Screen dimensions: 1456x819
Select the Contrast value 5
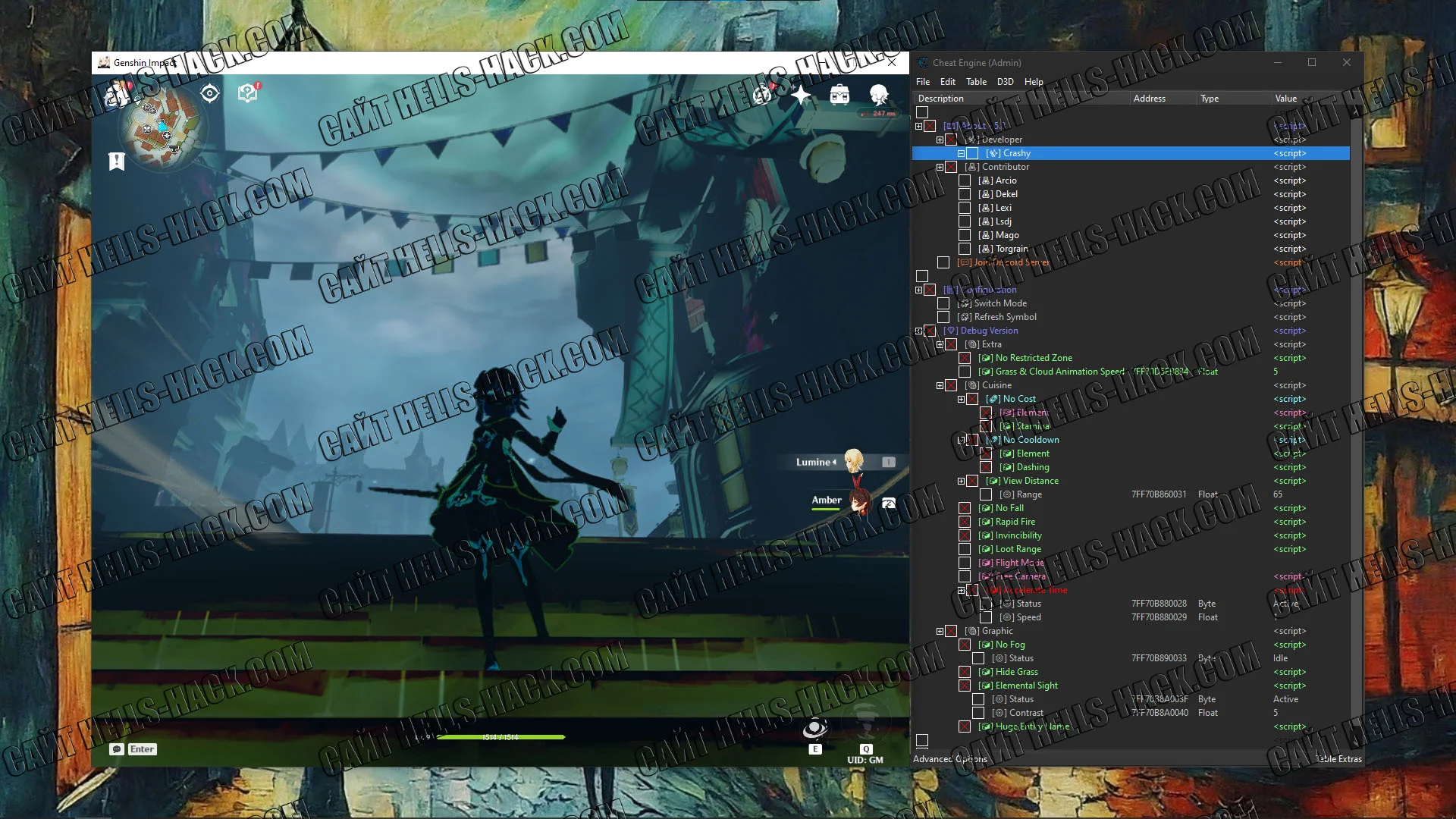tap(1276, 713)
